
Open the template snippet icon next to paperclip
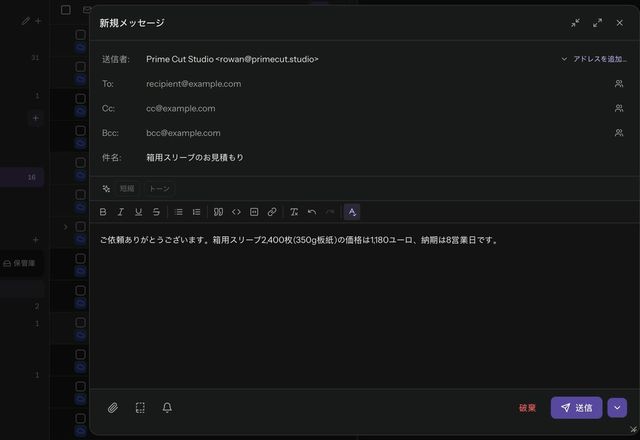coord(140,407)
